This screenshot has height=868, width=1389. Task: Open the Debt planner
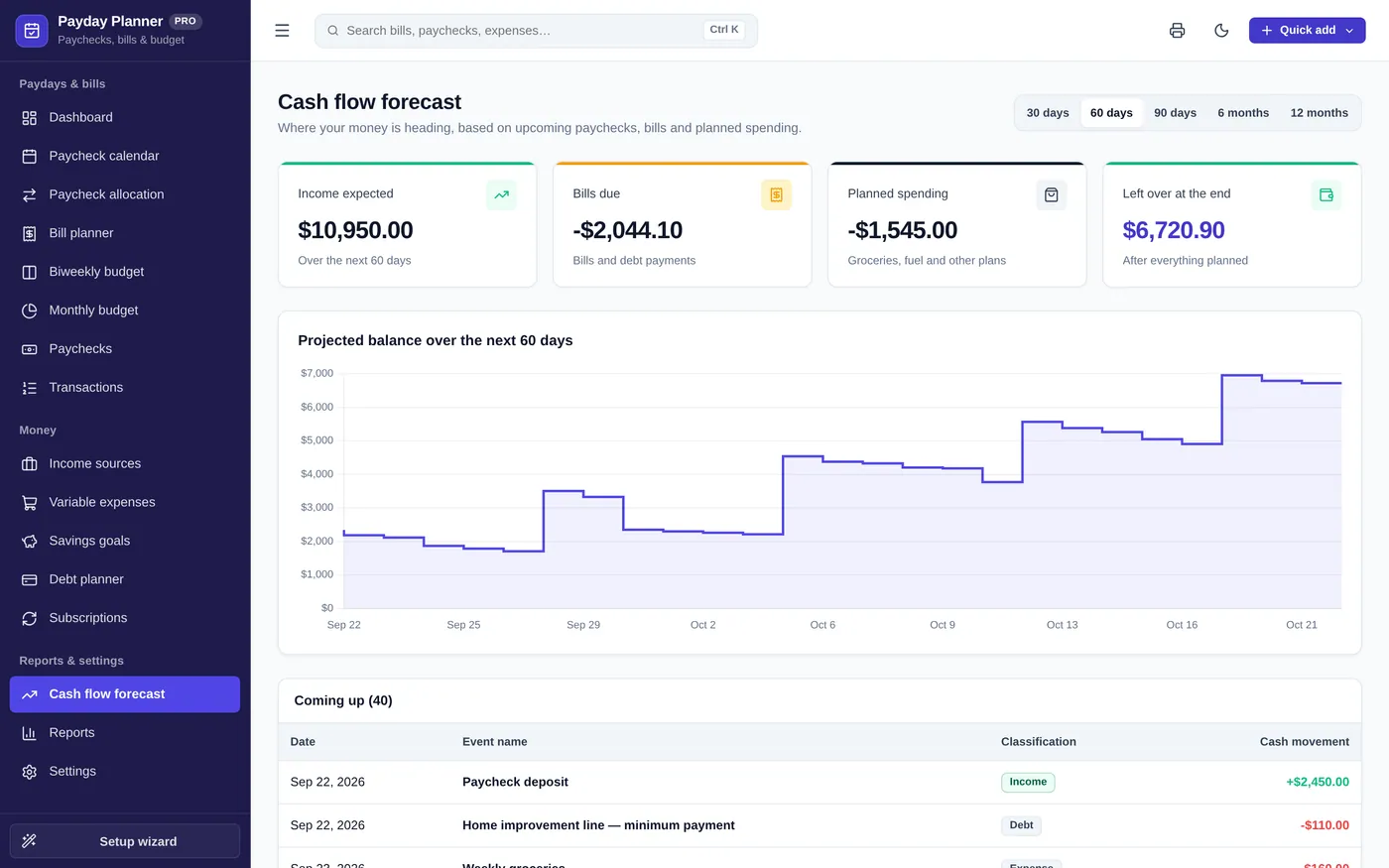tap(125, 579)
